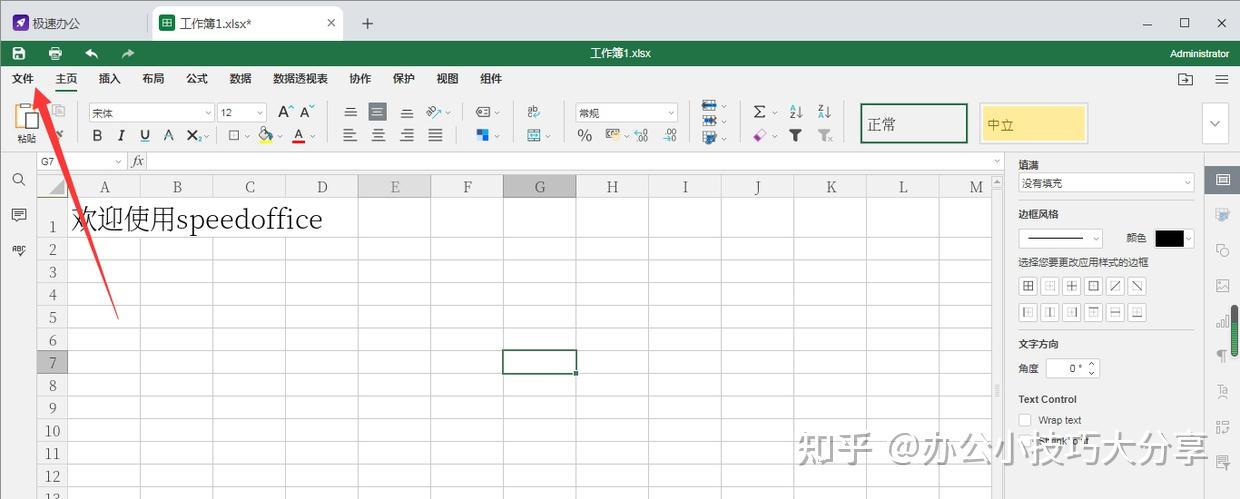Switch to the 布局 tab

153,79
